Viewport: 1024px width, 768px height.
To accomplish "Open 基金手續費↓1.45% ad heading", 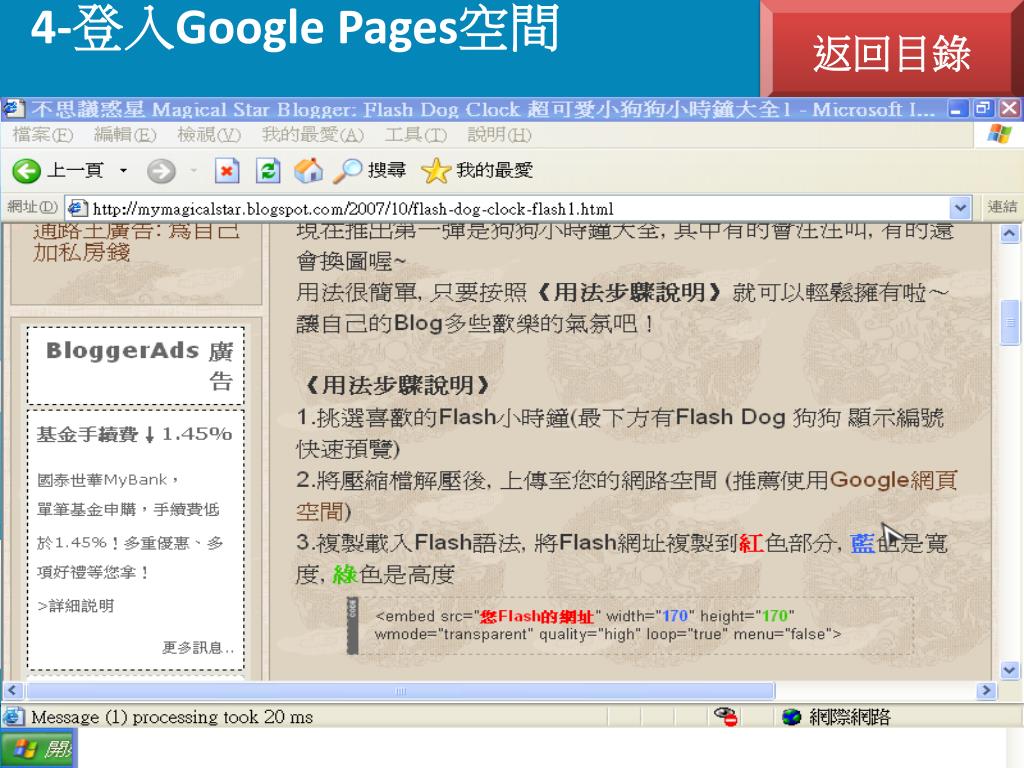I will (x=134, y=434).
